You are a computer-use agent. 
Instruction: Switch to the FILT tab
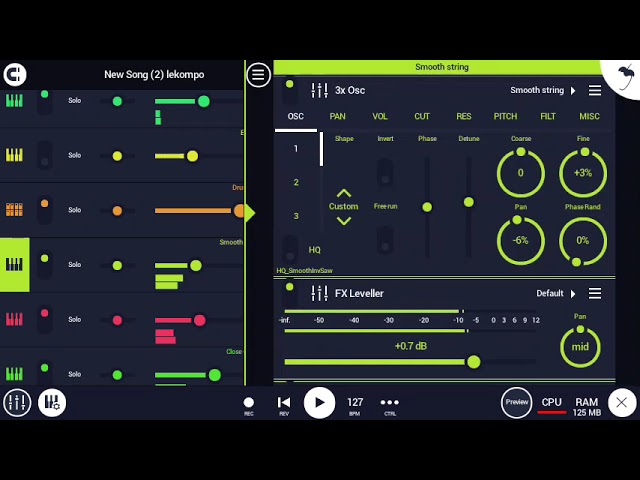point(548,116)
